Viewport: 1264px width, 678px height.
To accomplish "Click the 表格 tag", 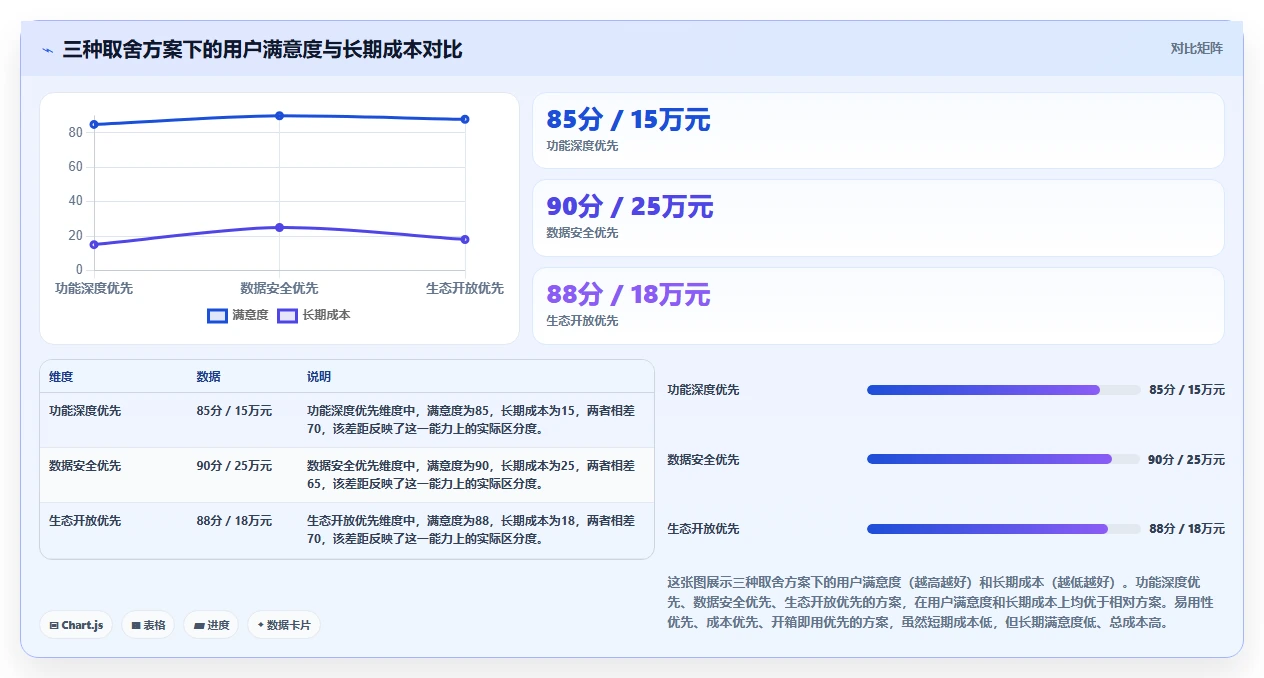I will pyautogui.click(x=148, y=625).
